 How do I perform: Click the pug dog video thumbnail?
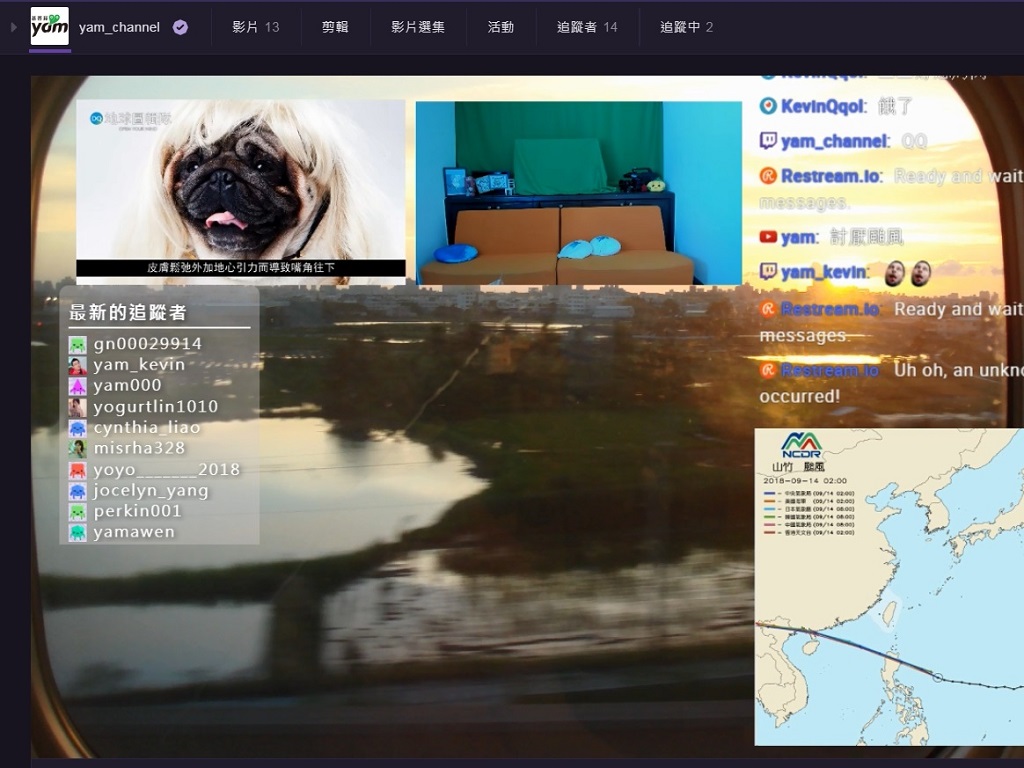pos(241,188)
